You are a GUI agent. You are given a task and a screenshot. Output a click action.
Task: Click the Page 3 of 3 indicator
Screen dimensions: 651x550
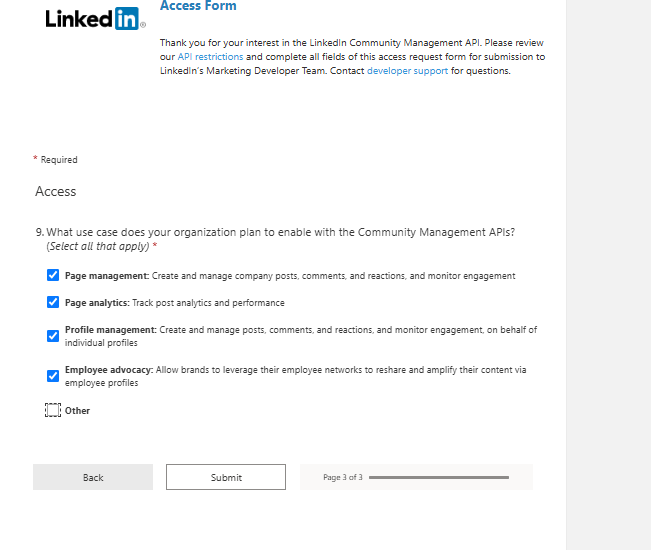click(x=343, y=477)
